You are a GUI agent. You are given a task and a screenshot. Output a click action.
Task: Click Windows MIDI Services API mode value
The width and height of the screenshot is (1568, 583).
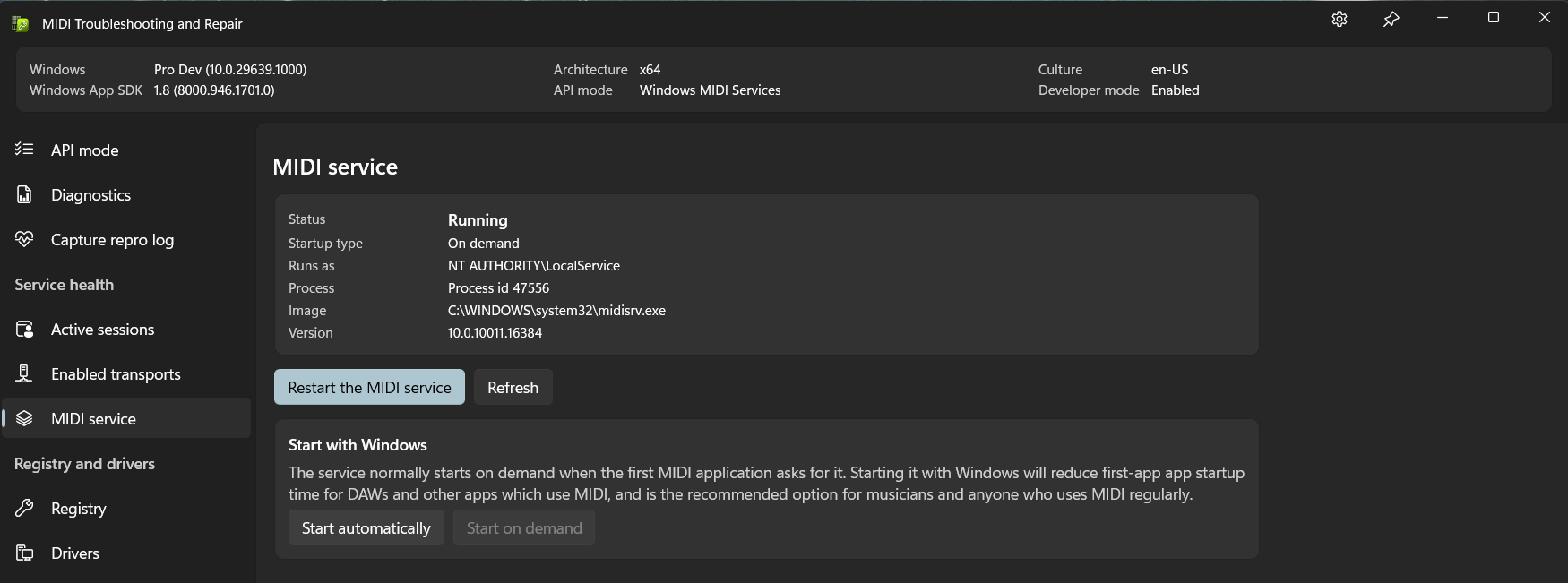[x=711, y=90]
